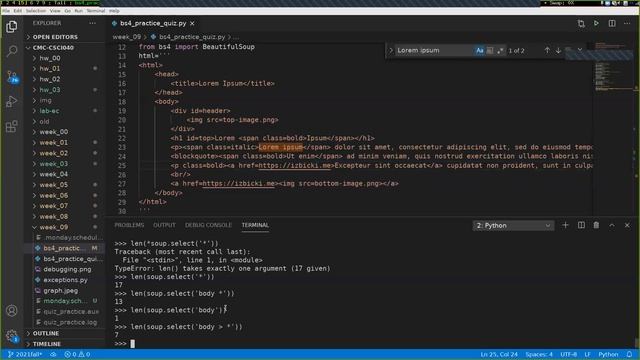Open debugging.png in the explorer
640x360 pixels.
[x=67, y=269]
